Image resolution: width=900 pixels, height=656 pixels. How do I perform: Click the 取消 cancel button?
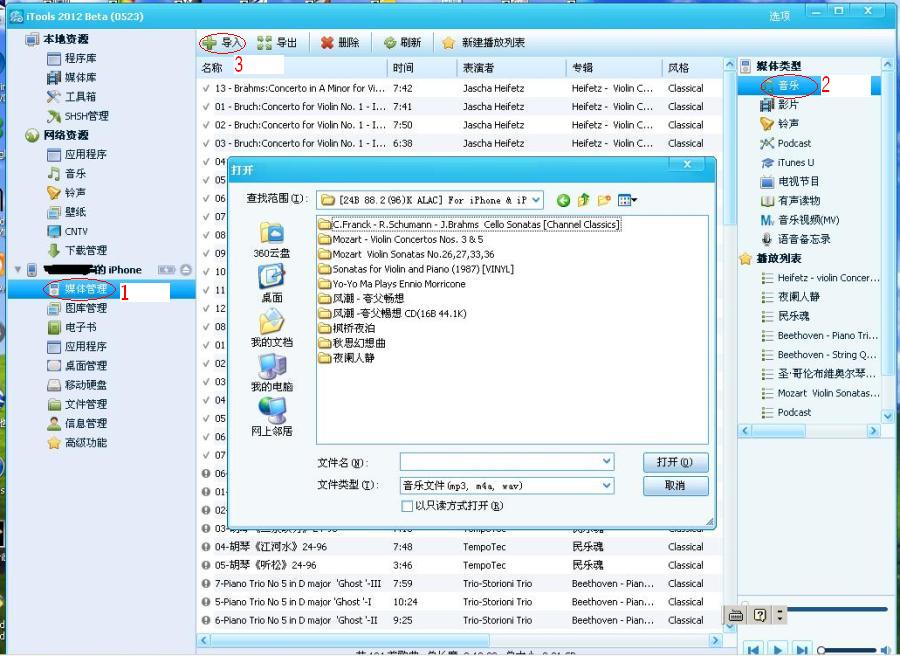coord(676,486)
